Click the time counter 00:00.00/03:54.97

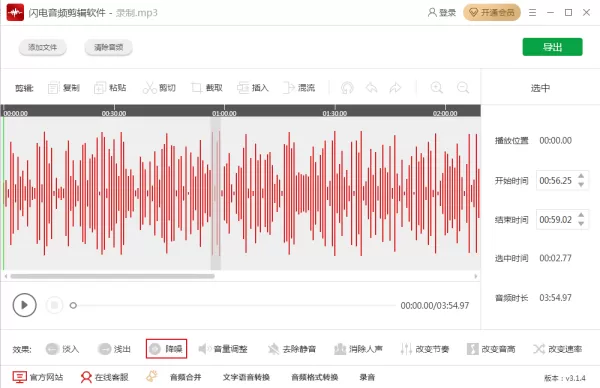point(435,306)
